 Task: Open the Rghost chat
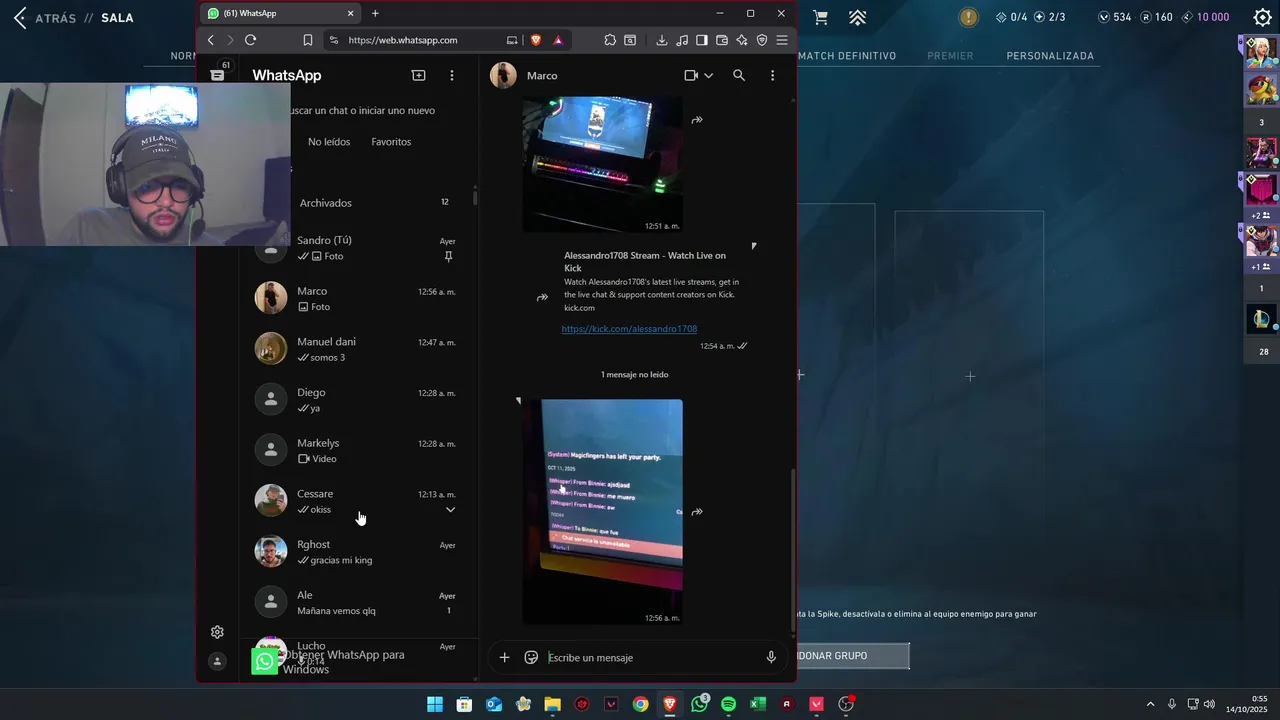pos(358,552)
